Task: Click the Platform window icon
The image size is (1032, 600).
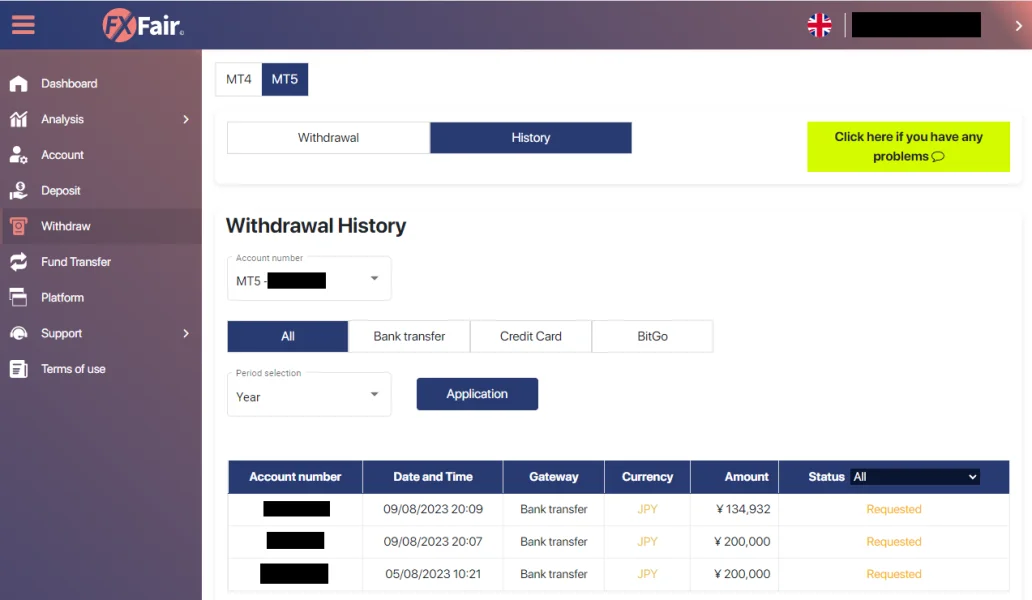Action: click(x=18, y=297)
